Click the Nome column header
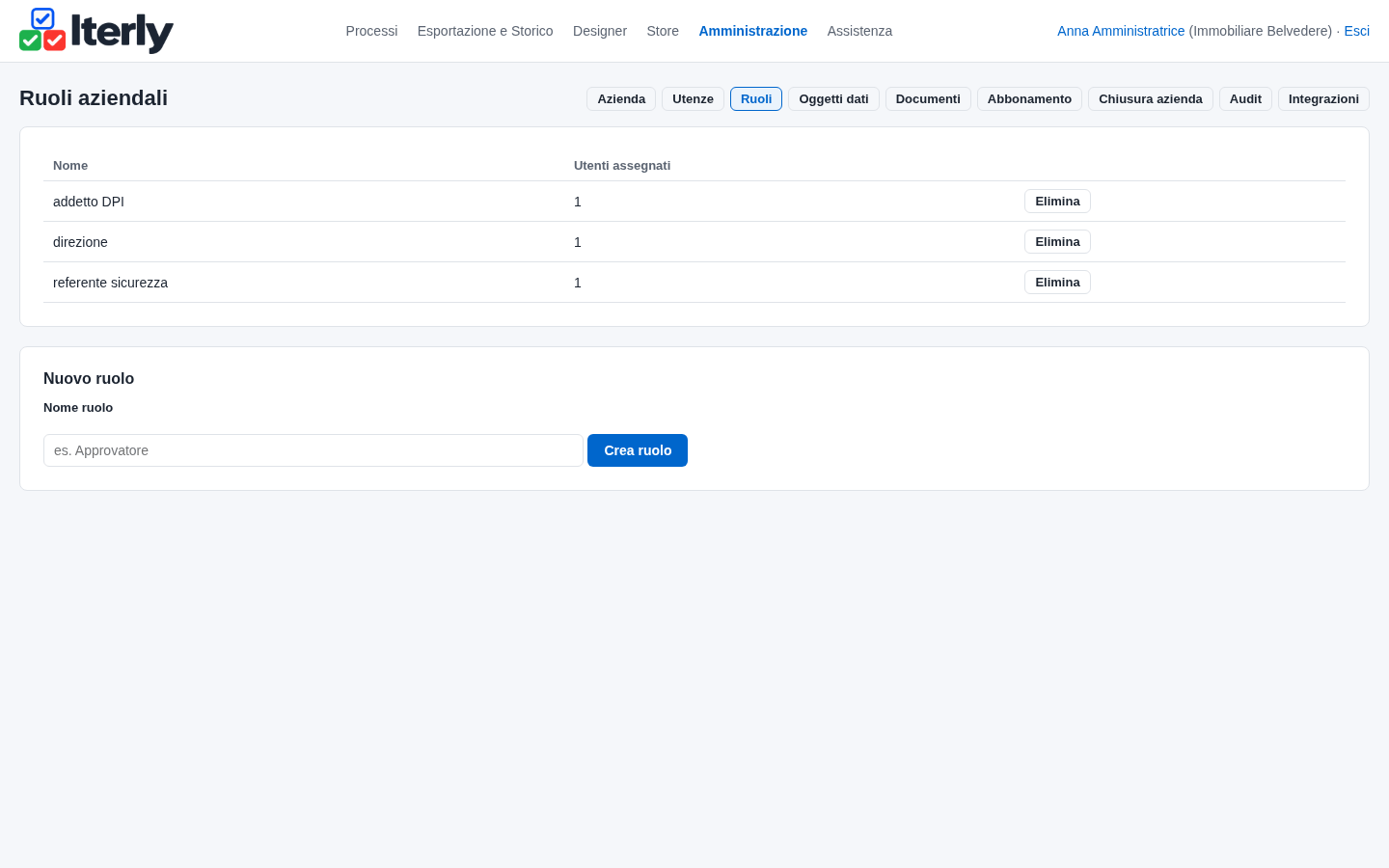 pos(70,166)
